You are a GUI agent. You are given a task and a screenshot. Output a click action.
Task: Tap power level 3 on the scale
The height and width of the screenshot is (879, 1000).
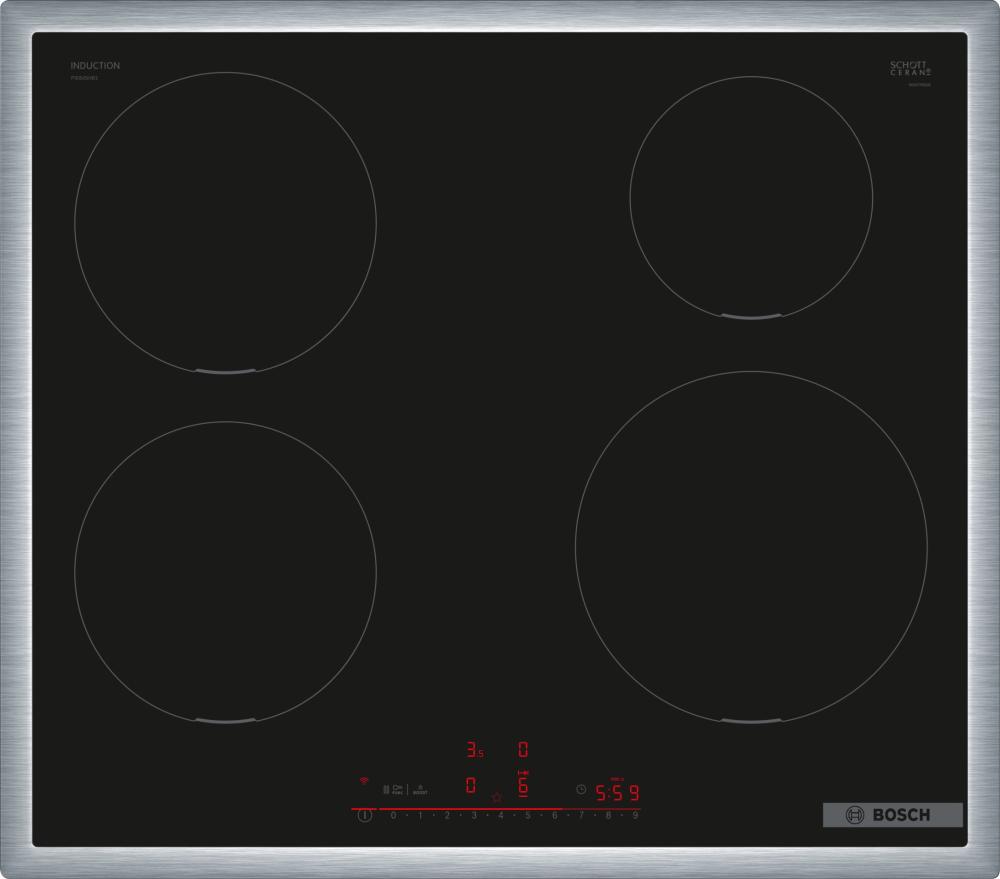(474, 816)
